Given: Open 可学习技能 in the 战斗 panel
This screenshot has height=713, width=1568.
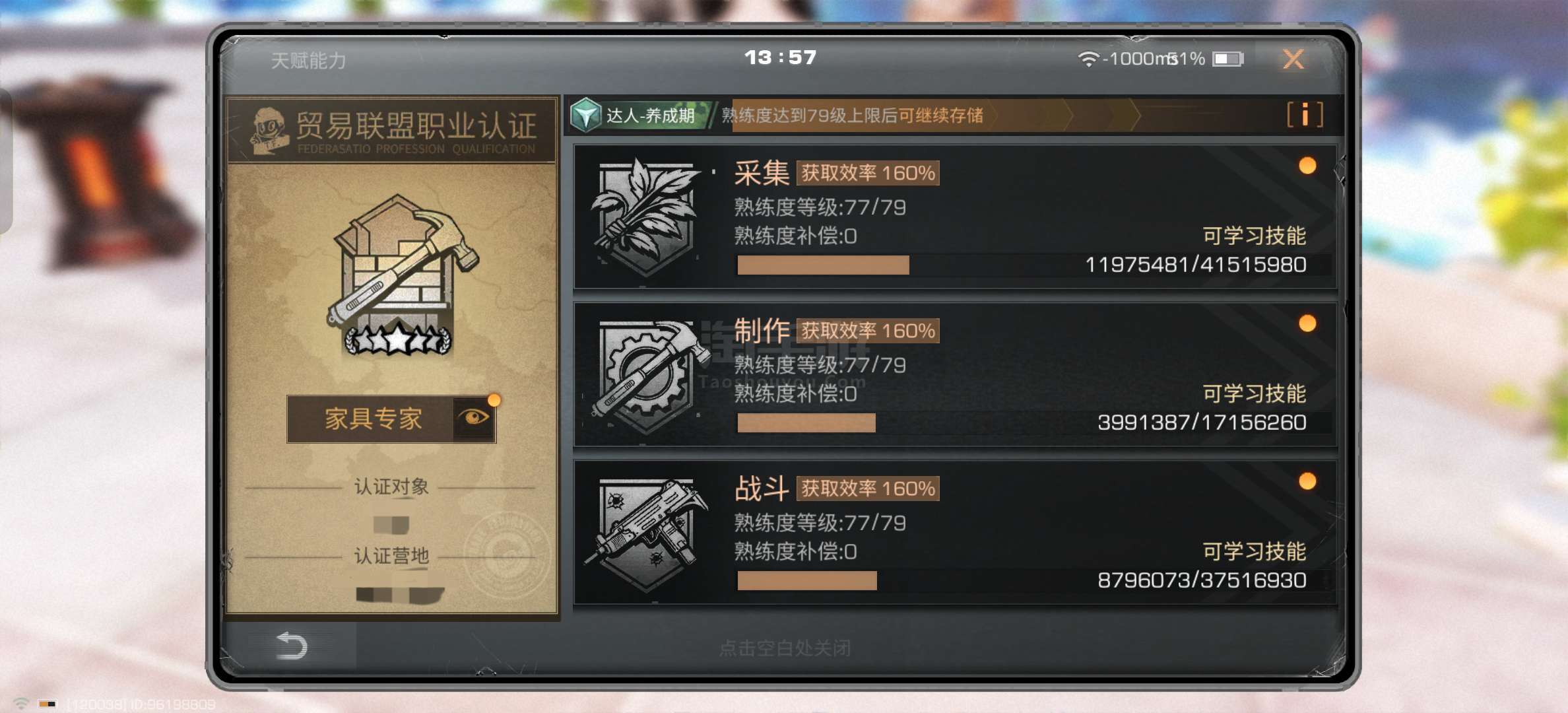Looking at the screenshot, I should [1254, 551].
